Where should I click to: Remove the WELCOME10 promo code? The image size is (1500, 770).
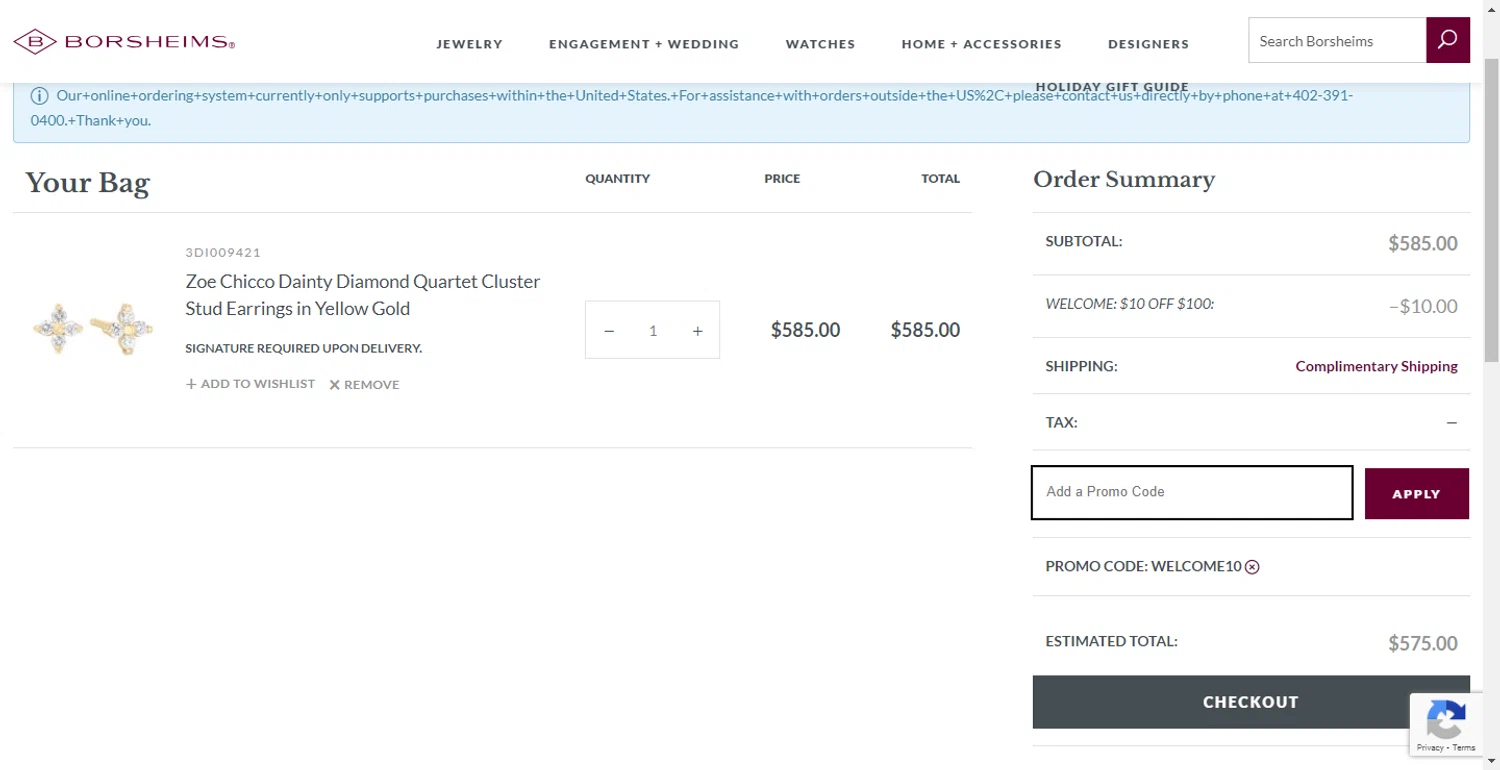(x=1252, y=567)
